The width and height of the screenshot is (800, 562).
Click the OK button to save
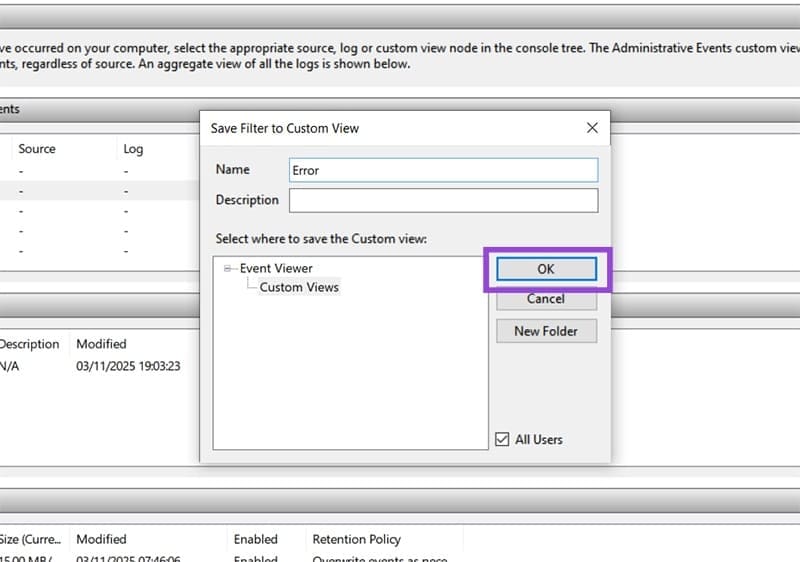point(546,269)
